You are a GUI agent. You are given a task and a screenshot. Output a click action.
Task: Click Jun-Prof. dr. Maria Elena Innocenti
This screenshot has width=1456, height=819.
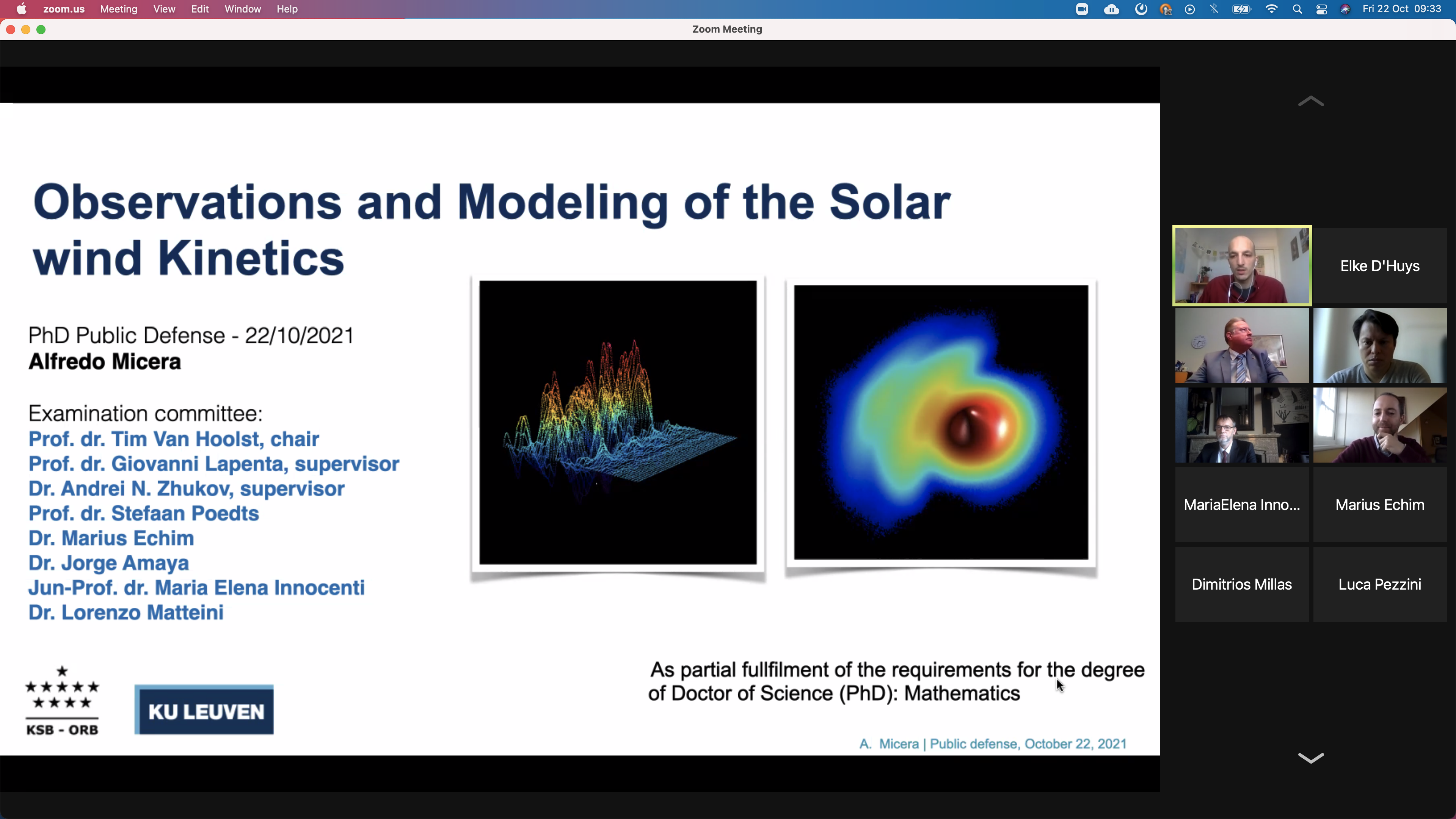point(197,588)
